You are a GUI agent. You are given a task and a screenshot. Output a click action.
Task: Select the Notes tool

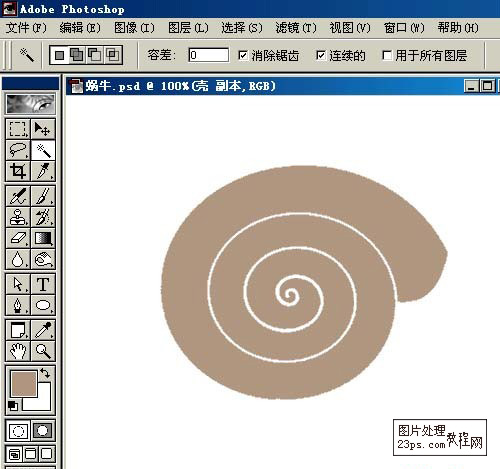click(18, 330)
